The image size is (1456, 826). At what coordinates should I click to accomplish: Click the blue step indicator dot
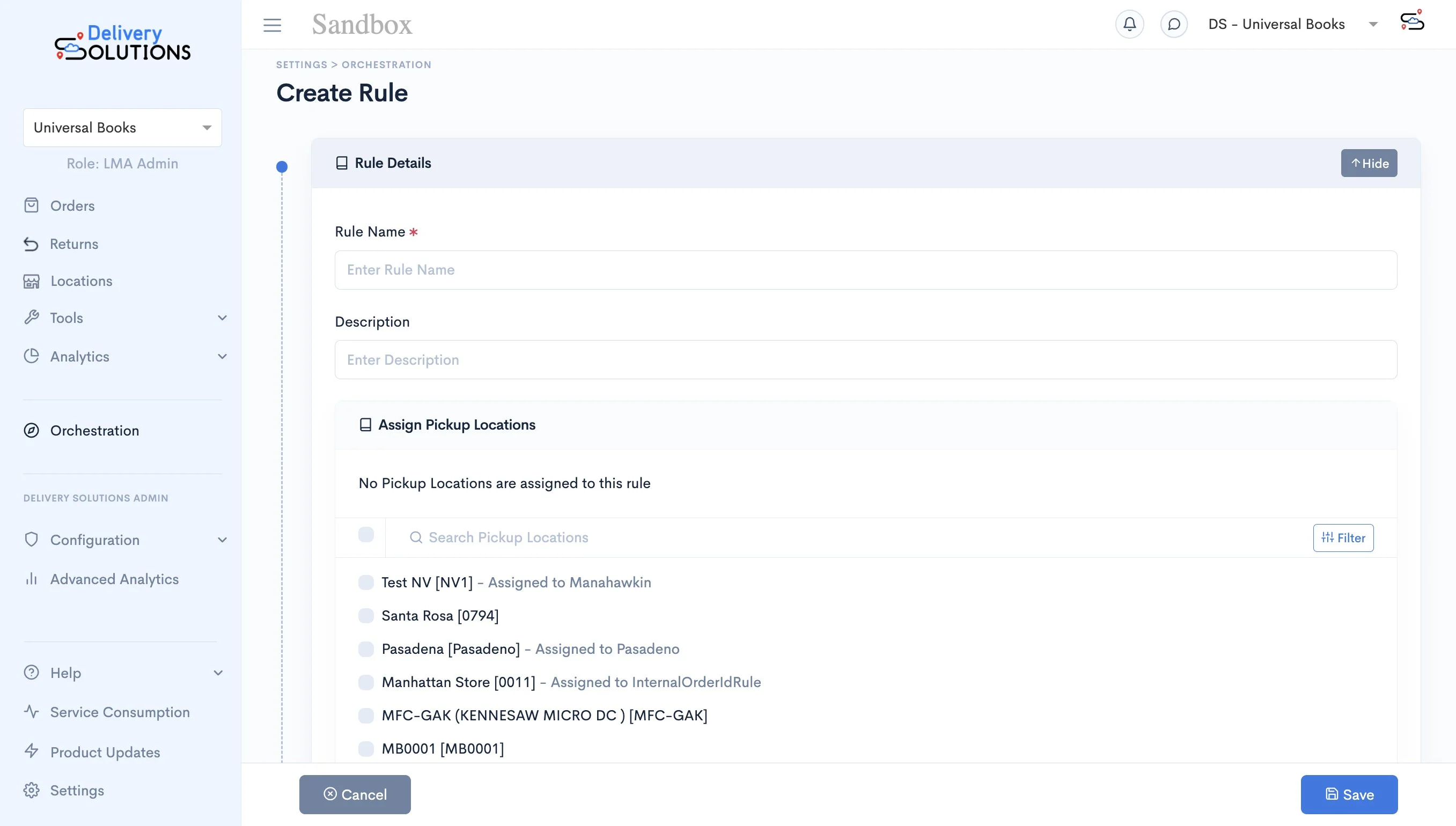pyautogui.click(x=282, y=167)
